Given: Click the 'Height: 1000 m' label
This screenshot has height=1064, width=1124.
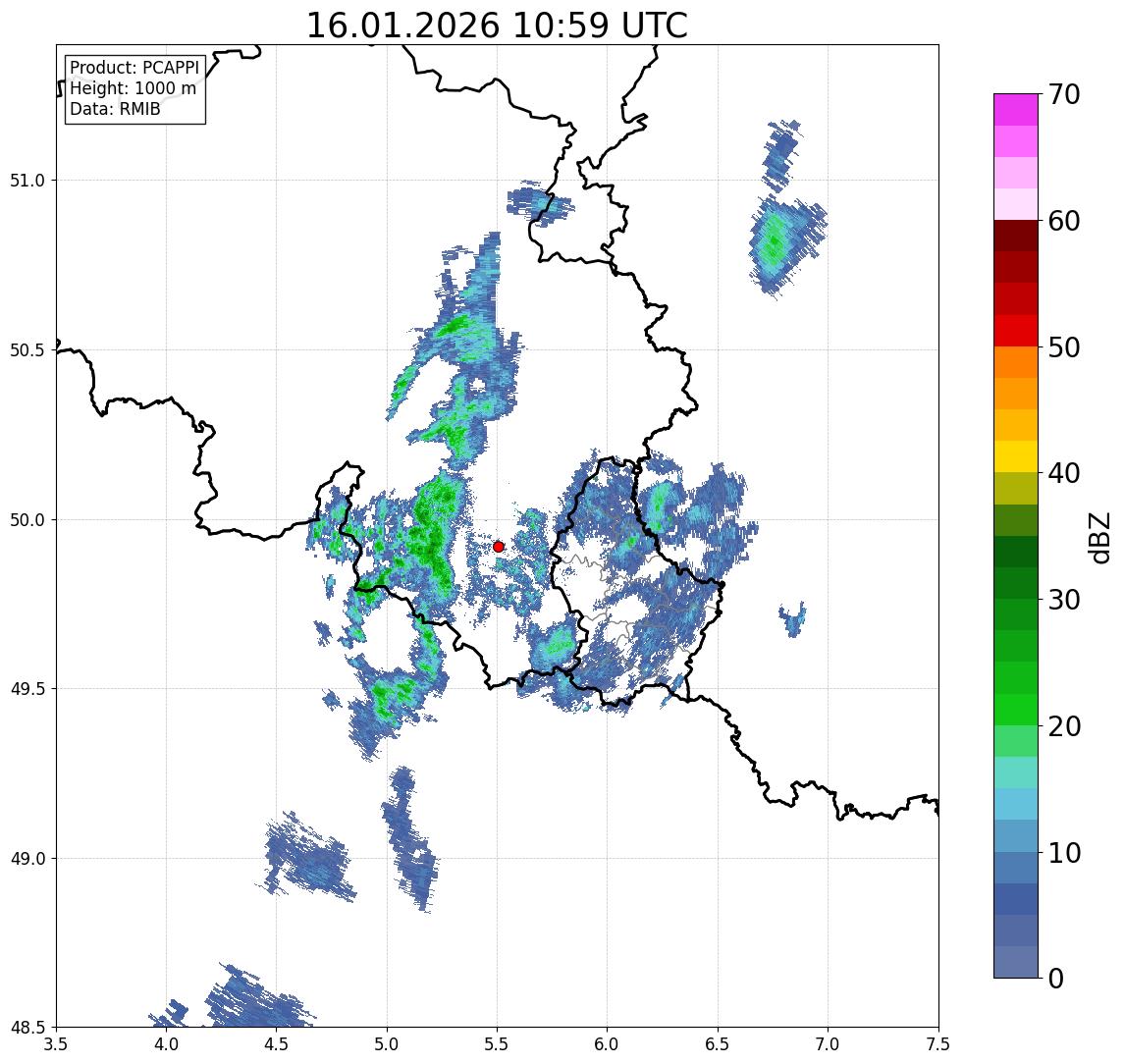Looking at the screenshot, I should click(133, 88).
